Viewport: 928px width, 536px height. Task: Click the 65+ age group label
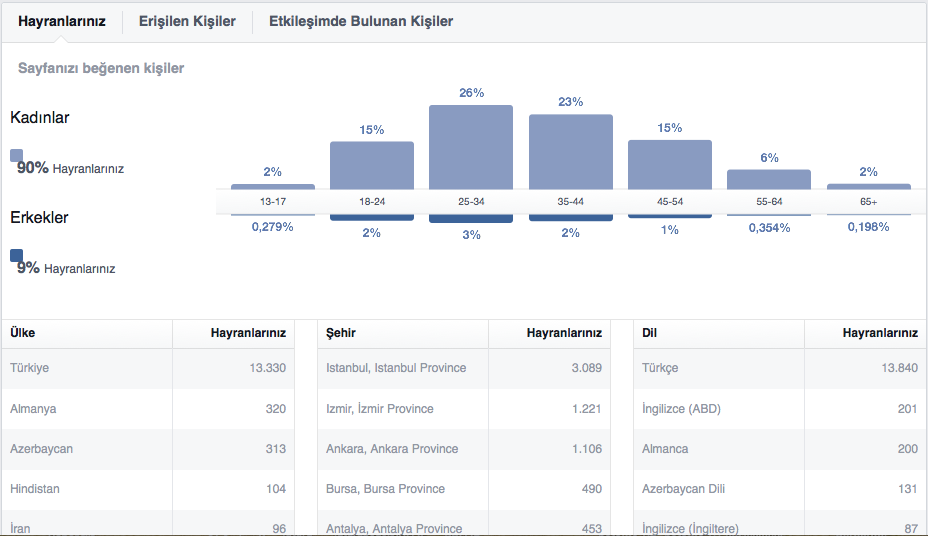(x=868, y=202)
